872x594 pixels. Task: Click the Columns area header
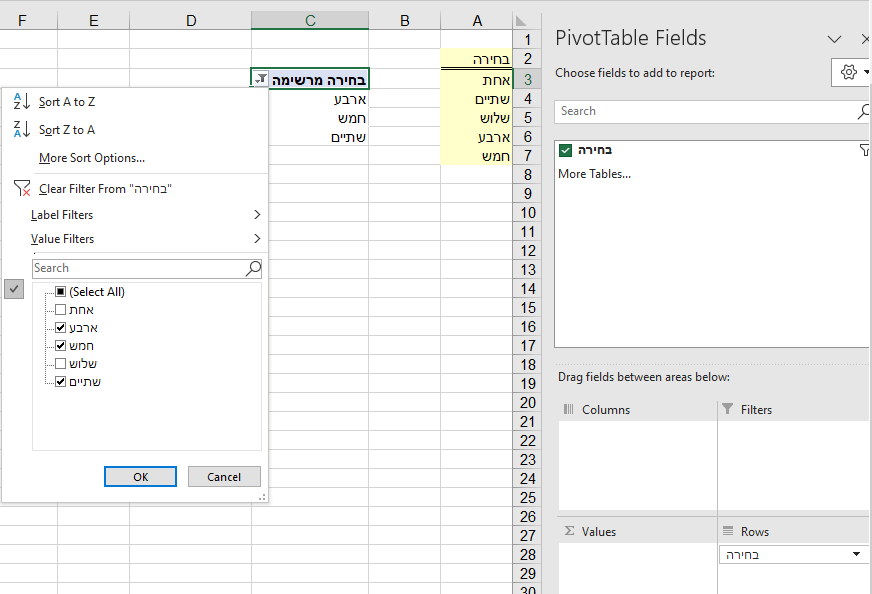(x=606, y=410)
